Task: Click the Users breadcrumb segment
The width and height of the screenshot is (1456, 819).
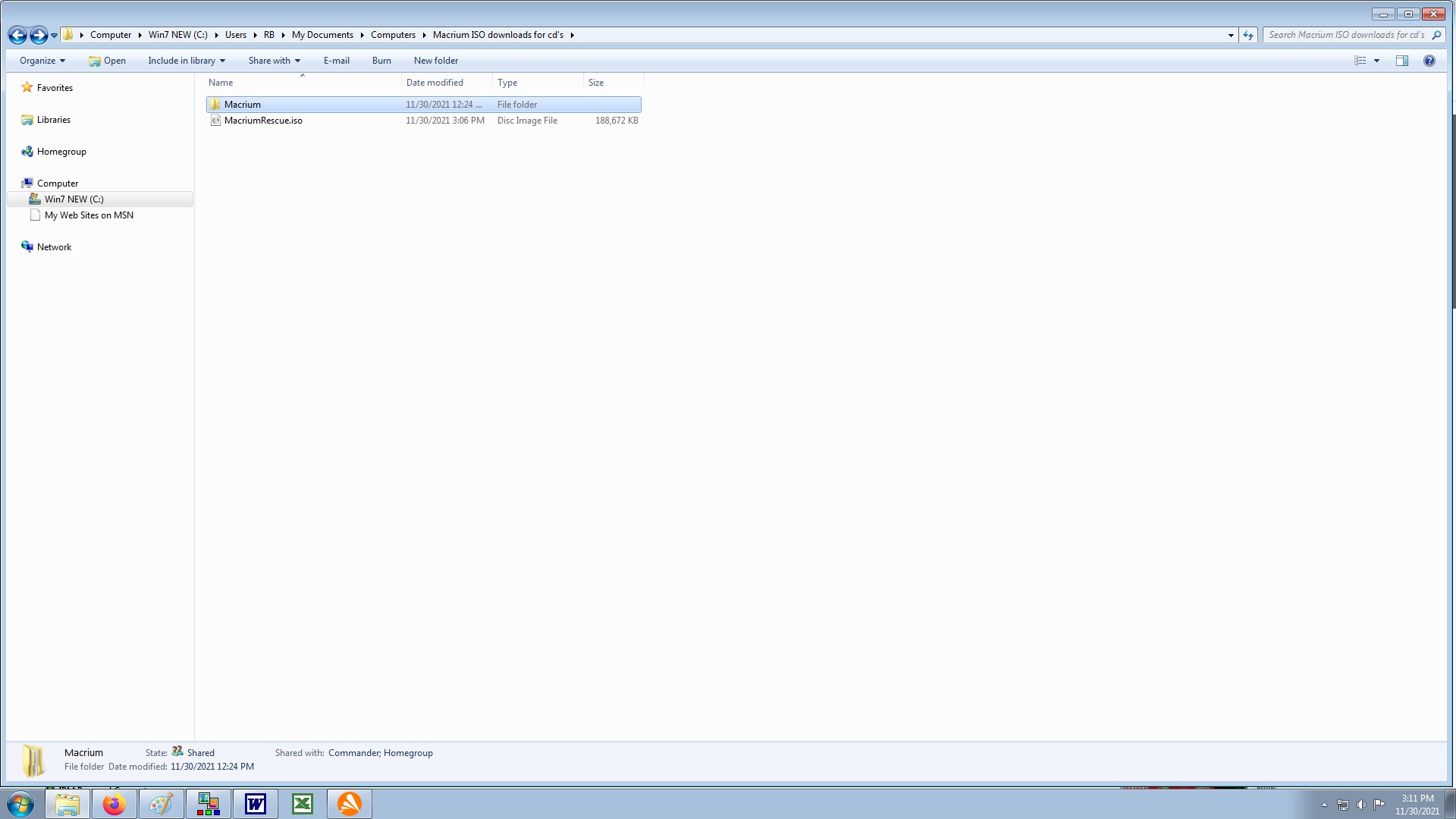Action: pyautogui.click(x=236, y=35)
